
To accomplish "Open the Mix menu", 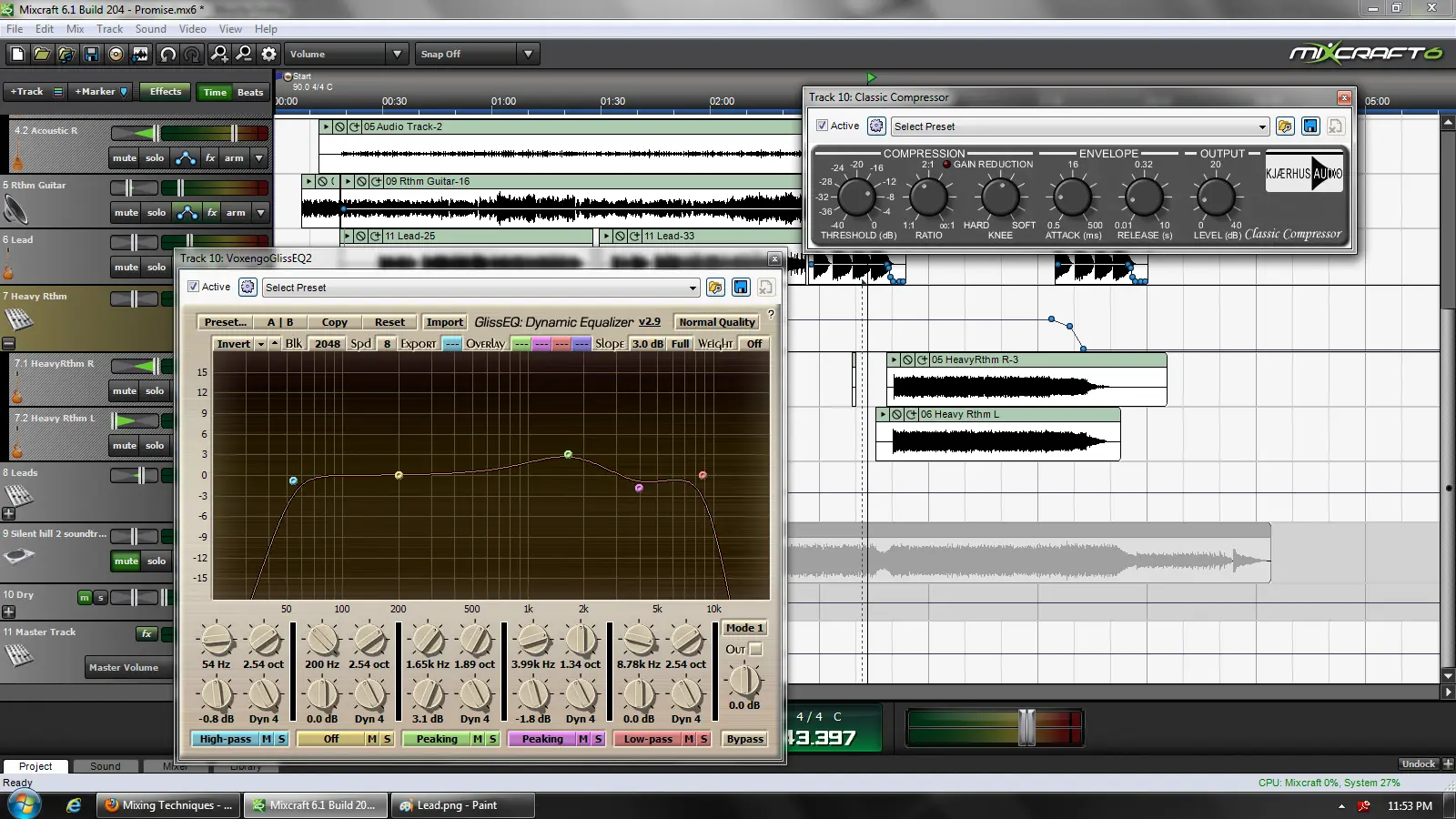I will [76, 29].
